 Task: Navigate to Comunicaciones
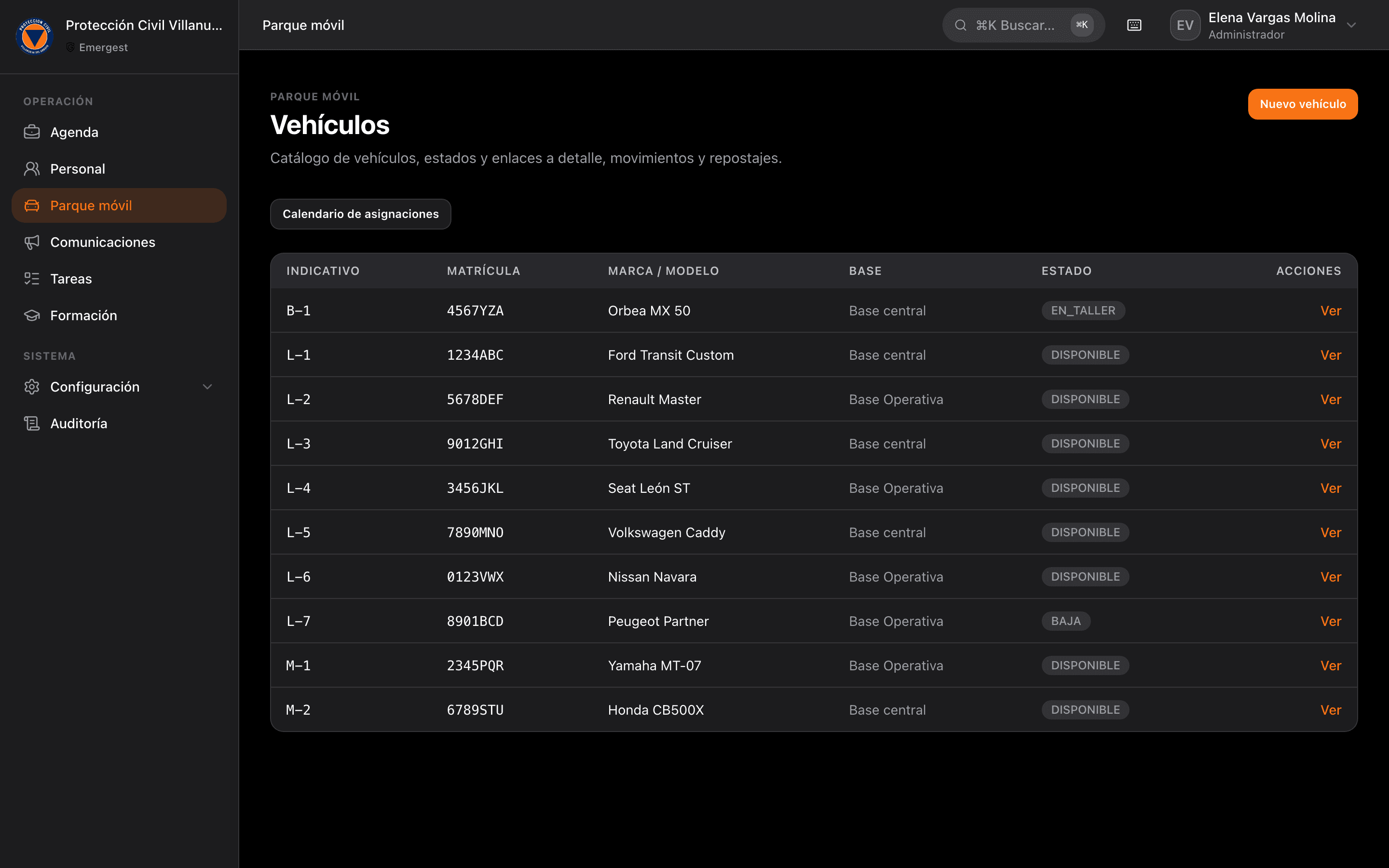(x=119, y=242)
